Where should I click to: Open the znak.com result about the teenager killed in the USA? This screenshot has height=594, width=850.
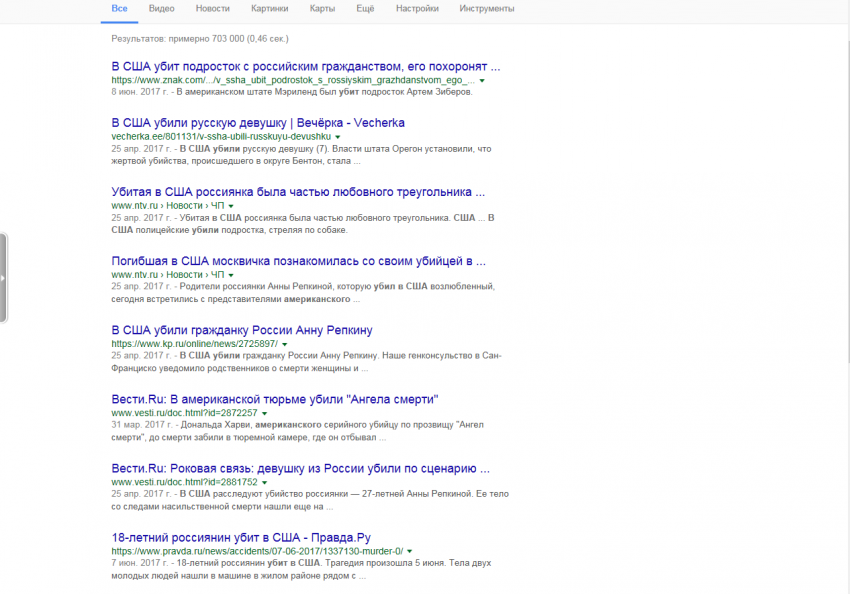point(305,67)
